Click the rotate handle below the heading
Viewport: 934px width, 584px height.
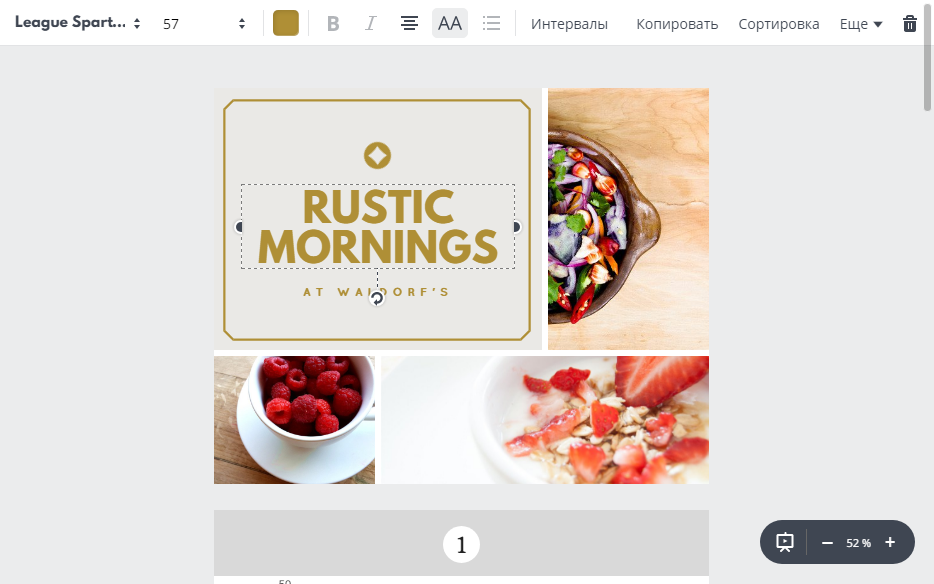[377, 298]
